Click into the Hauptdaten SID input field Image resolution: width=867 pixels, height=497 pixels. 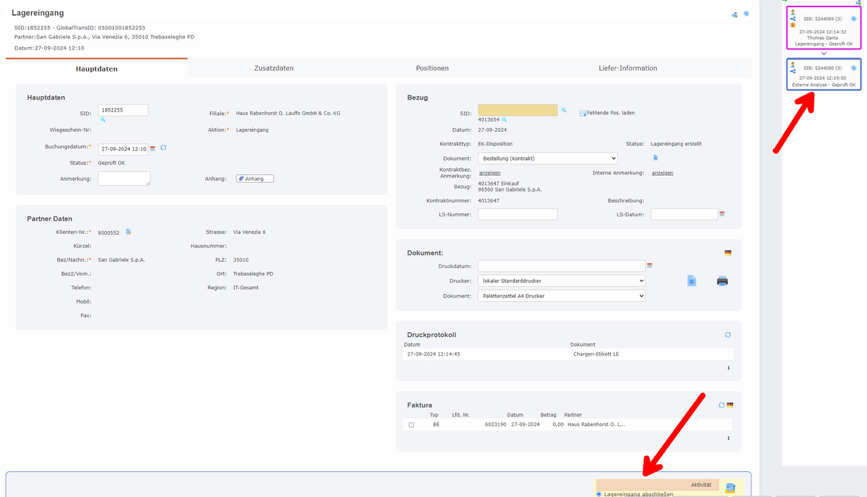123,110
